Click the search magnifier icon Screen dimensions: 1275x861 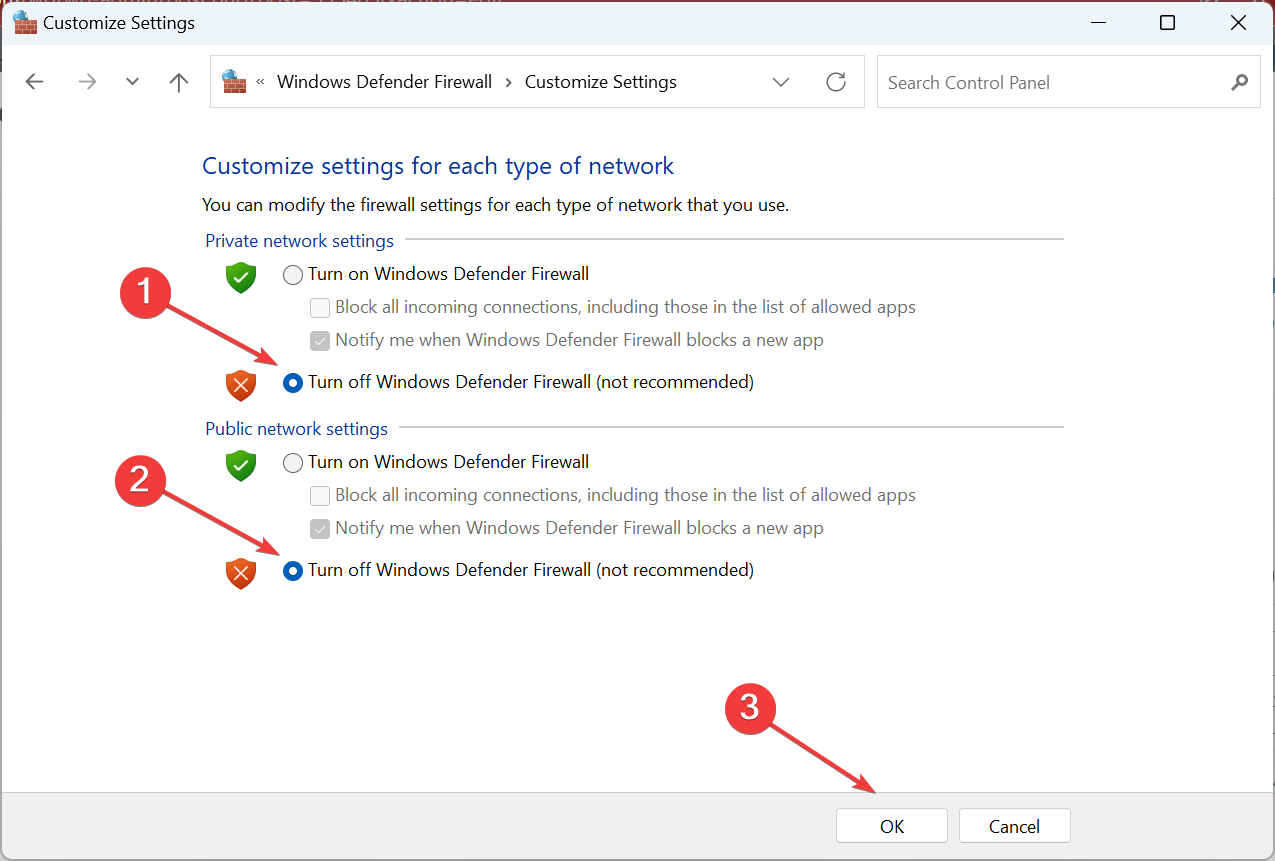(x=1240, y=82)
